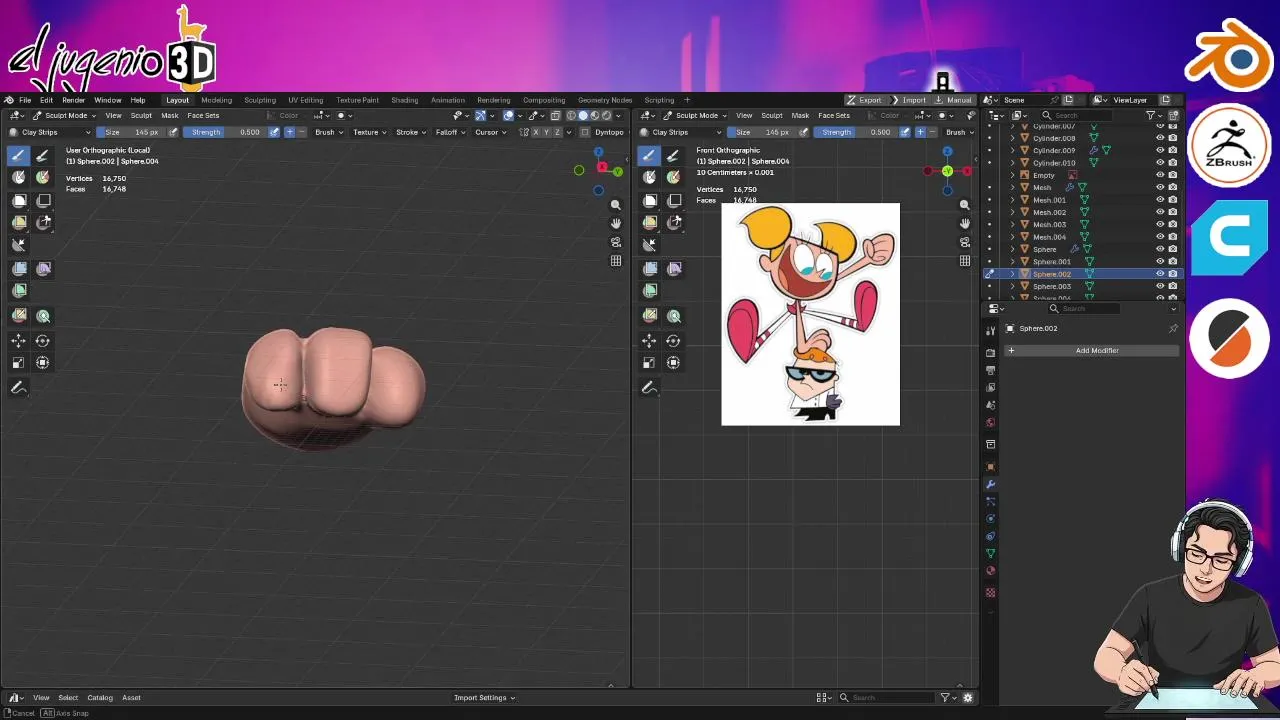Set brush direction to Add (plus) in left header
This screenshot has height=720, width=1280.
click(290, 132)
